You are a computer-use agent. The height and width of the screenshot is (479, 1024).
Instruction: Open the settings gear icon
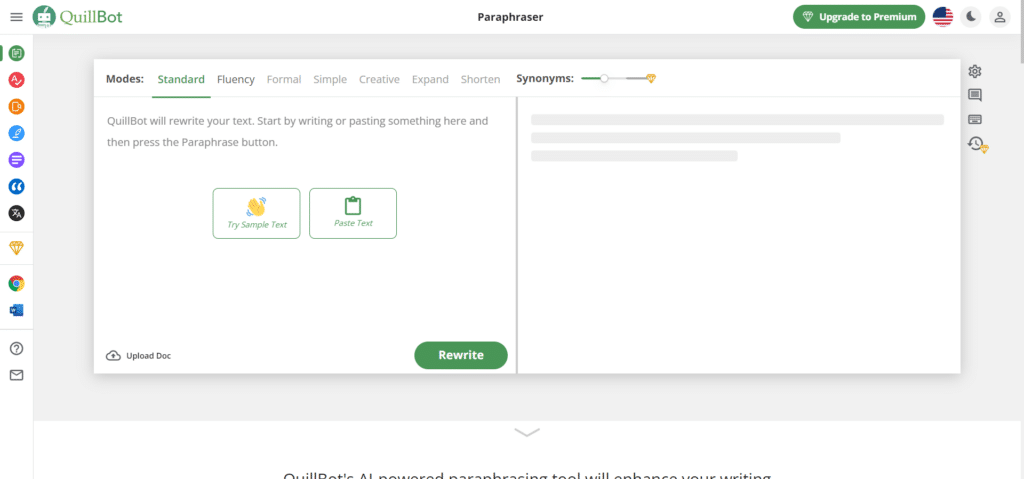pyautogui.click(x=975, y=71)
